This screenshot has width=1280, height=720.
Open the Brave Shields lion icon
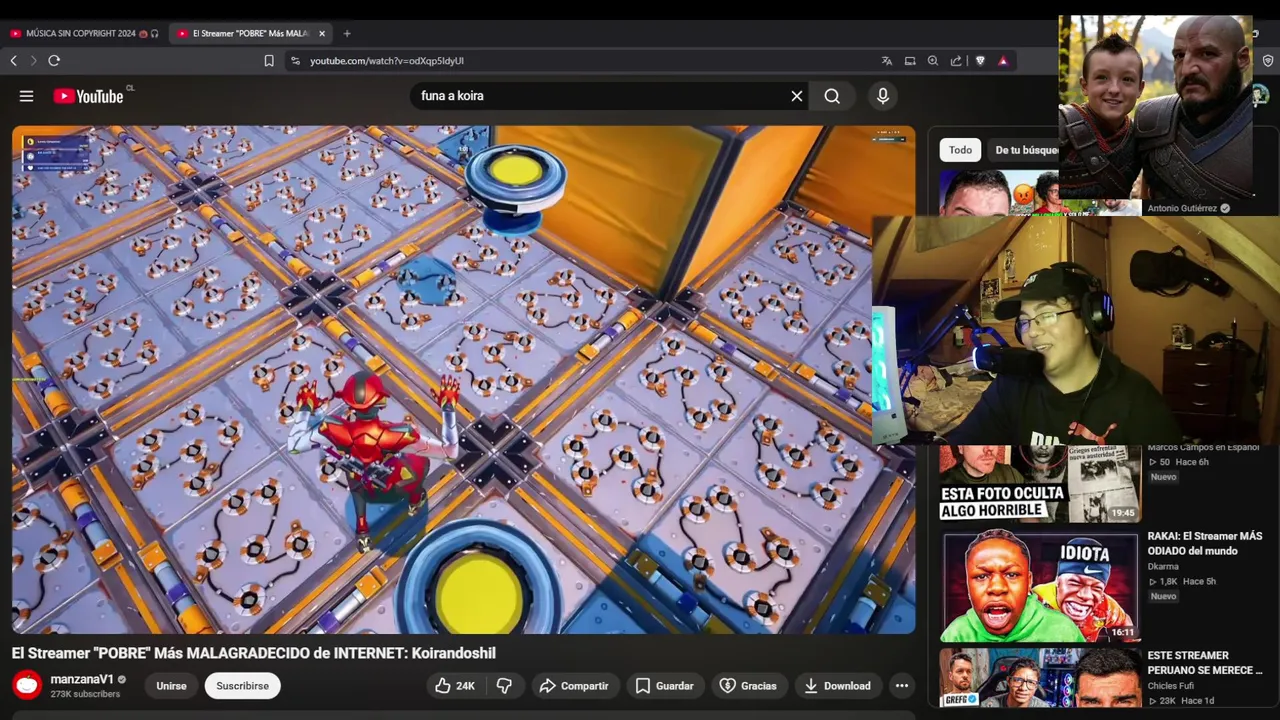click(x=980, y=61)
